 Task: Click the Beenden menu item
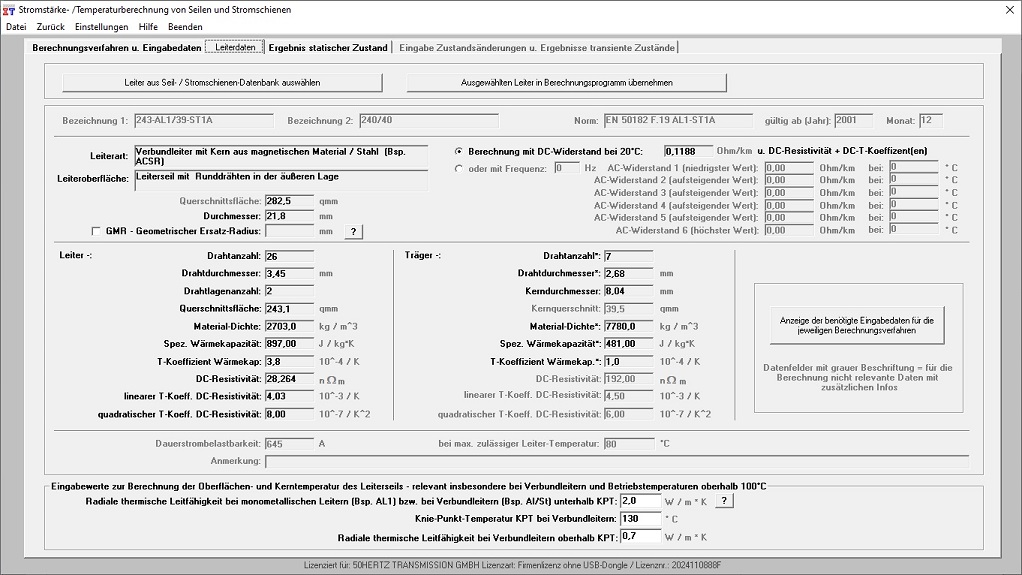pos(185,27)
